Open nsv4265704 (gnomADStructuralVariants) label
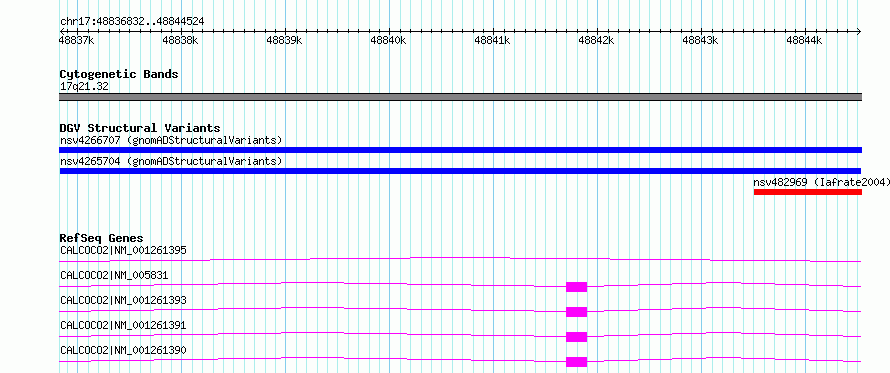The width and height of the screenshot is (890, 373). [x=171, y=161]
